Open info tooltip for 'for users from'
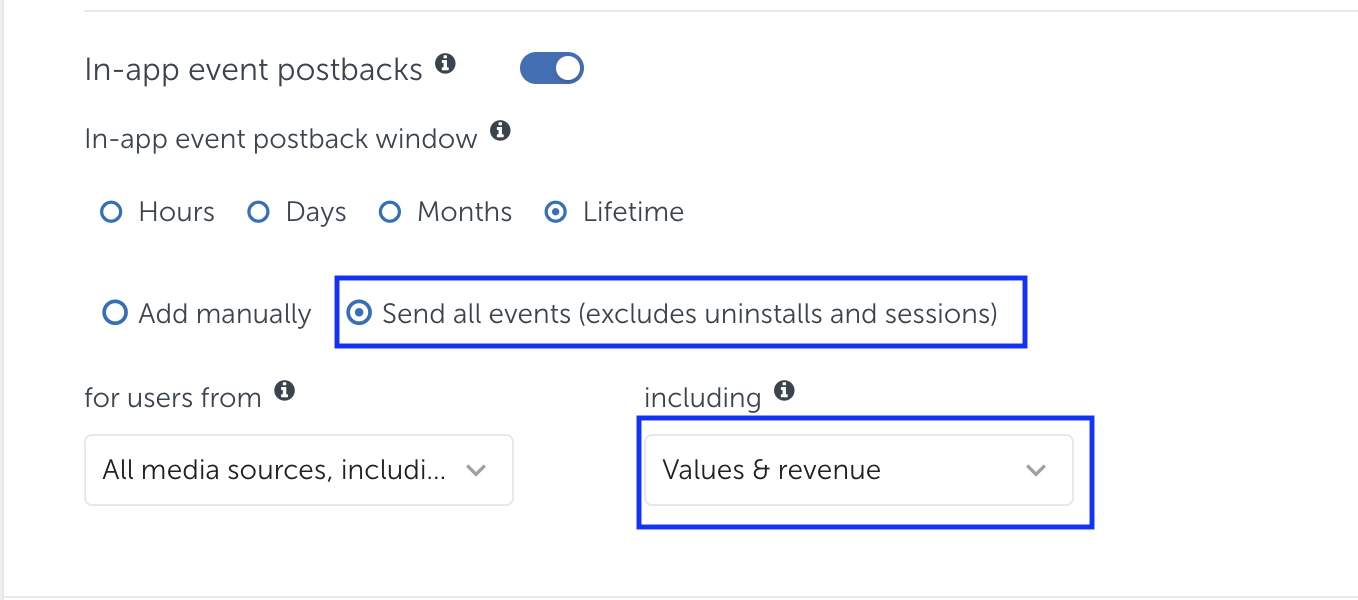The height and width of the screenshot is (600, 1358). (285, 391)
